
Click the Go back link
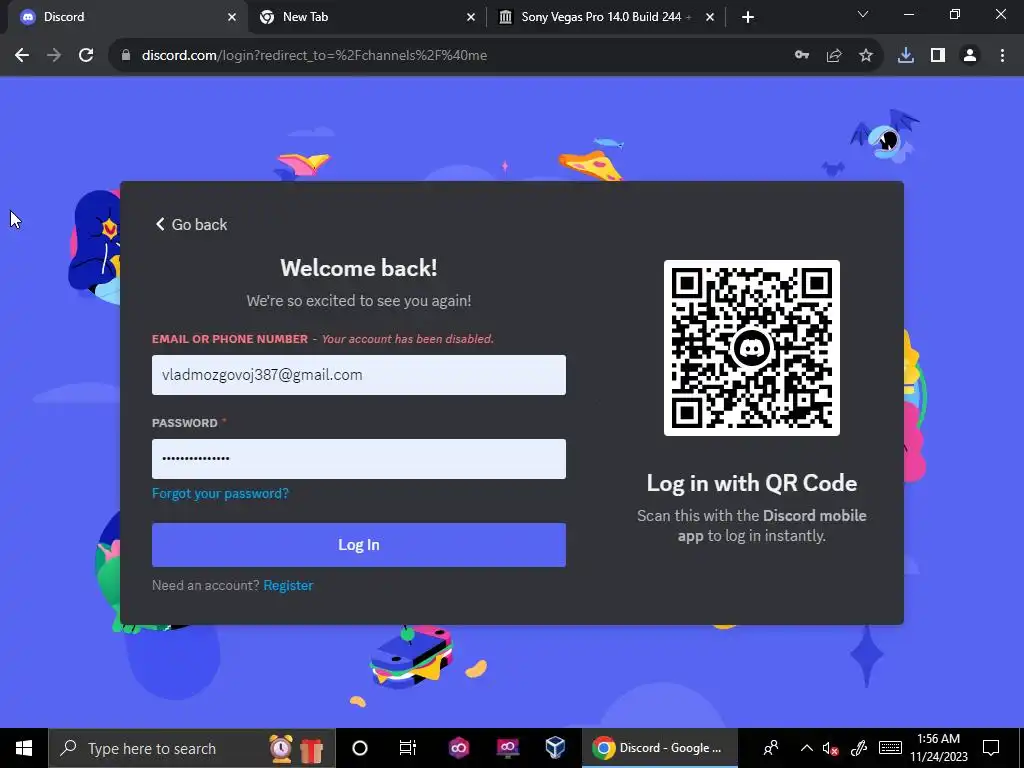click(x=191, y=225)
